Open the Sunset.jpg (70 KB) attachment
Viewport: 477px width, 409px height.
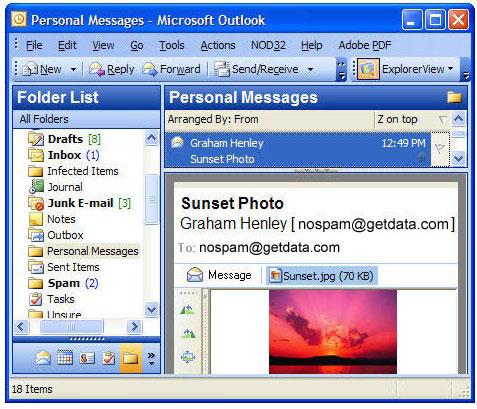(321, 276)
